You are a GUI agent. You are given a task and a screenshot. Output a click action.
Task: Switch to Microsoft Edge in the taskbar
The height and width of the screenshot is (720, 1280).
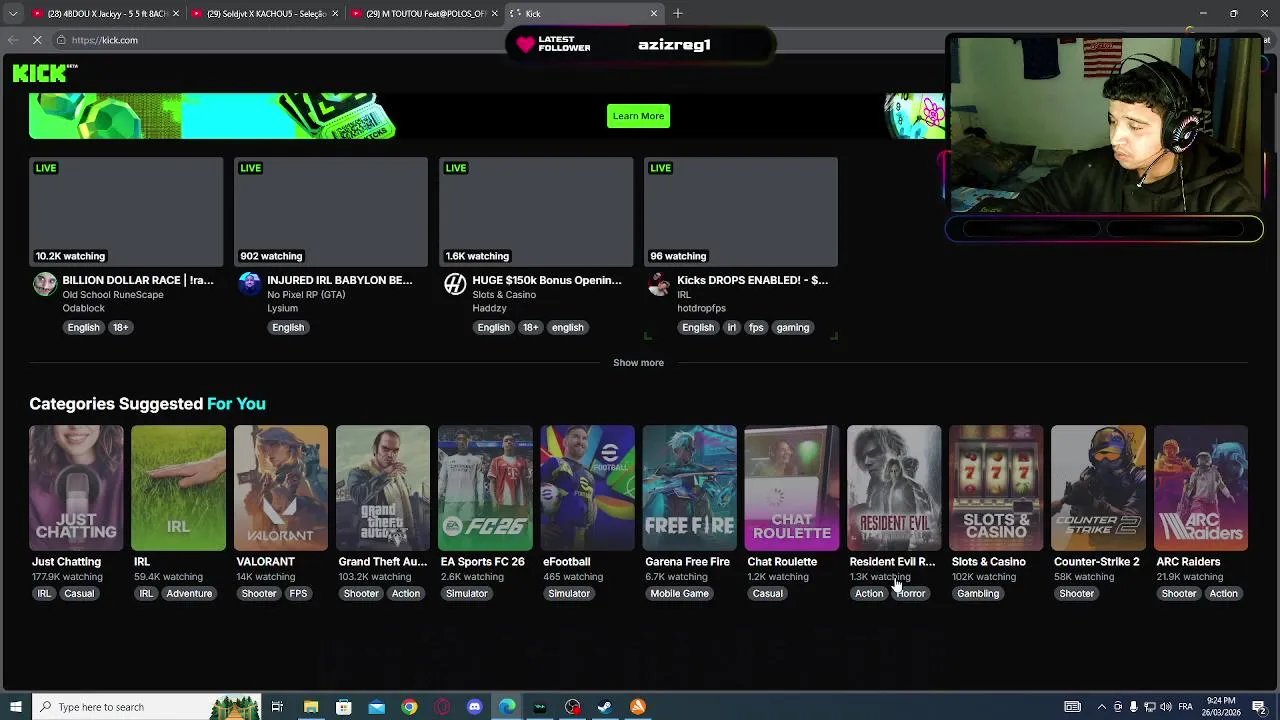pyautogui.click(x=507, y=707)
